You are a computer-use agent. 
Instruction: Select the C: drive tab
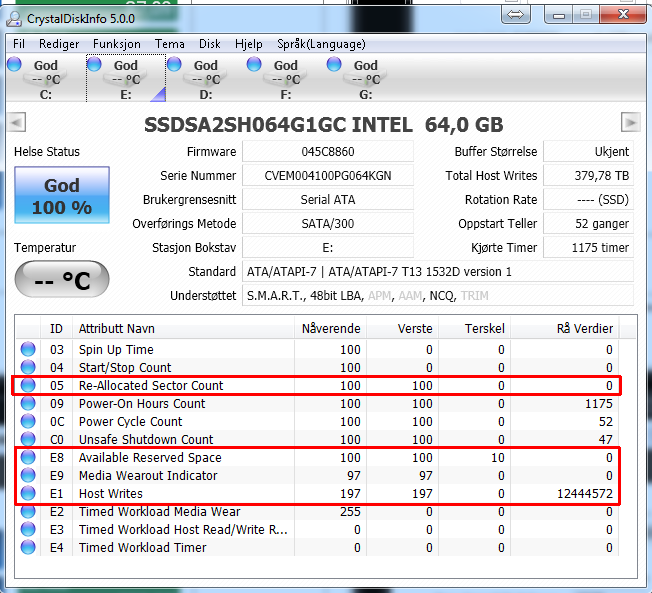coord(46,79)
